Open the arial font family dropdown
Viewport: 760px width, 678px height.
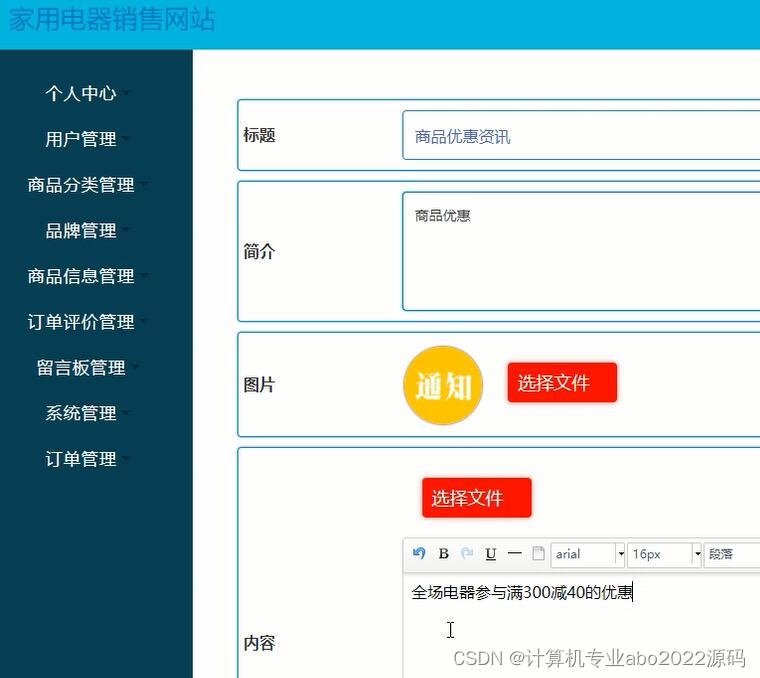coord(588,554)
